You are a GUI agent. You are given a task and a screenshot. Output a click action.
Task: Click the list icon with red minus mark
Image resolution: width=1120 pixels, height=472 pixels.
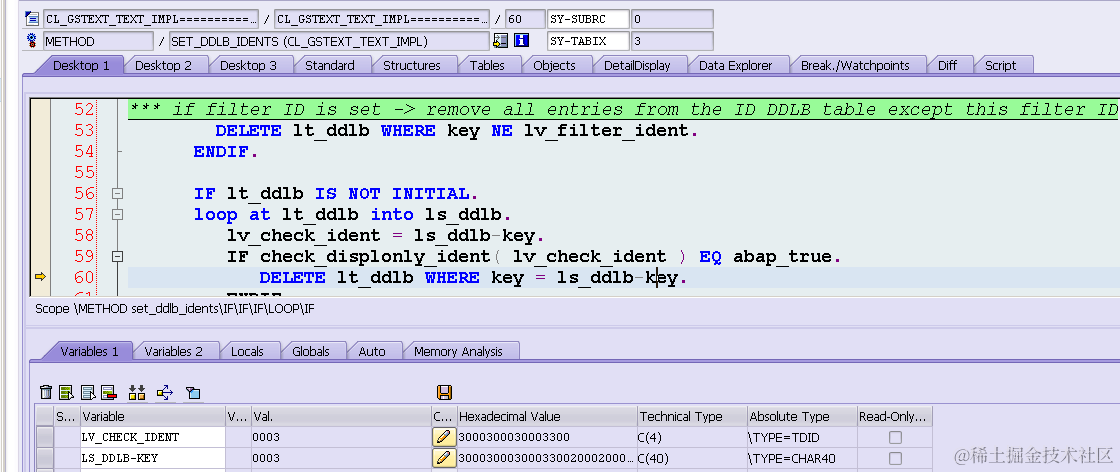[x=108, y=392]
